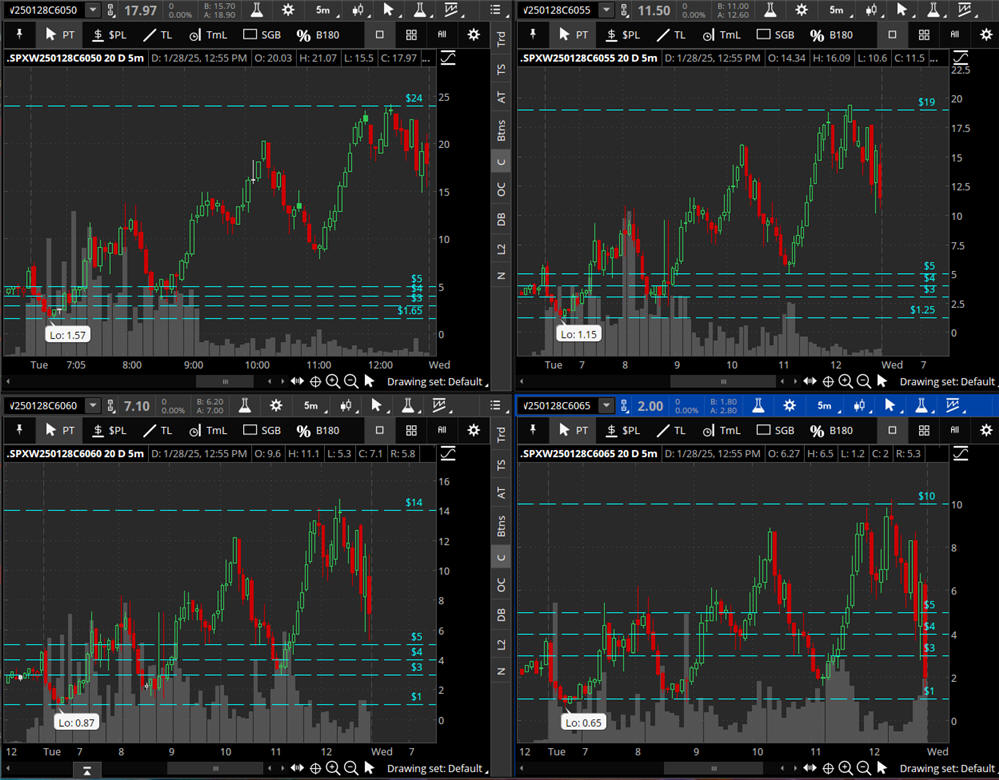The width and height of the screenshot is (999, 780).
Task: Select $PL price level tool in 6065 toolbar
Action: [x=622, y=430]
